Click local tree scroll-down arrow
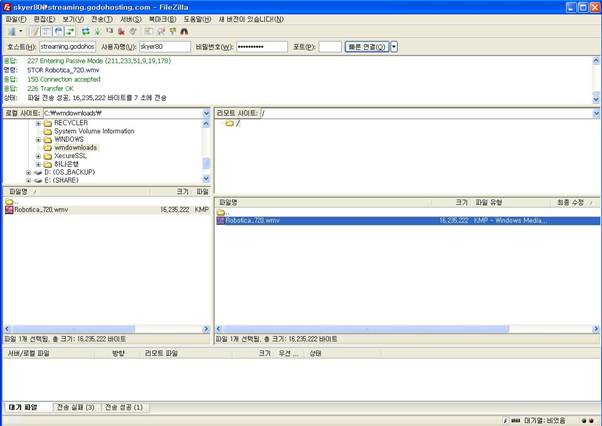602x426 pixels. tap(206, 178)
